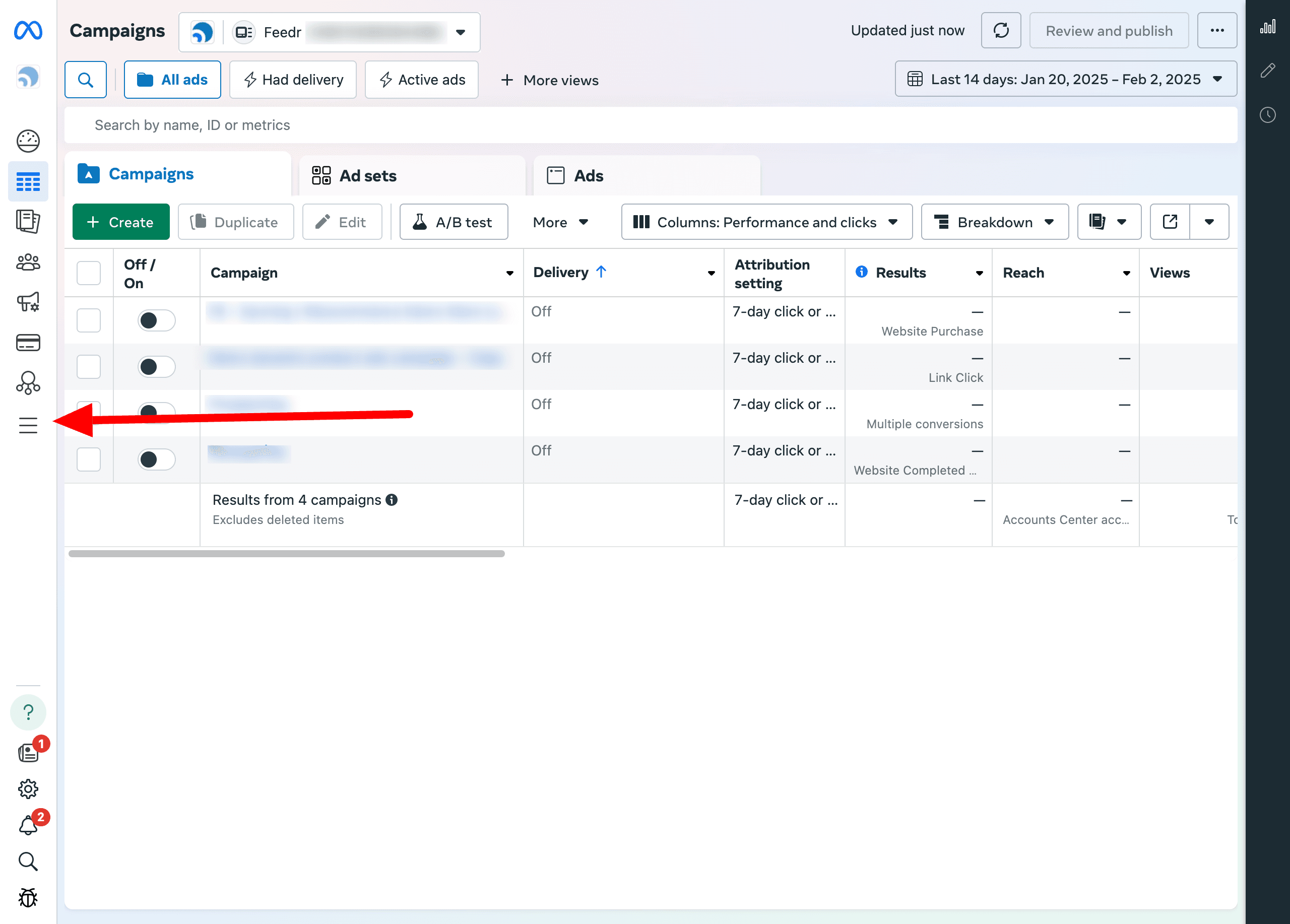Open the charts panel on the right edge
The width and height of the screenshot is (1290, 924).
pyautogui.click(x=1267, y=27)
